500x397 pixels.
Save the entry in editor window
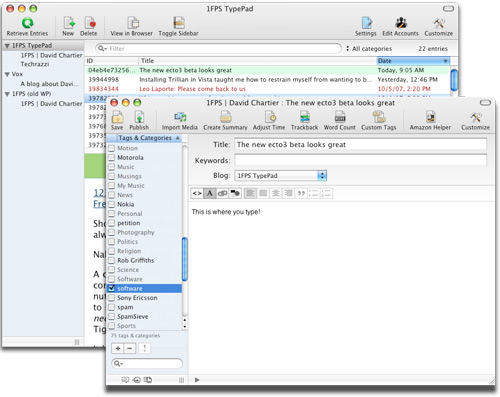(117, 121)
